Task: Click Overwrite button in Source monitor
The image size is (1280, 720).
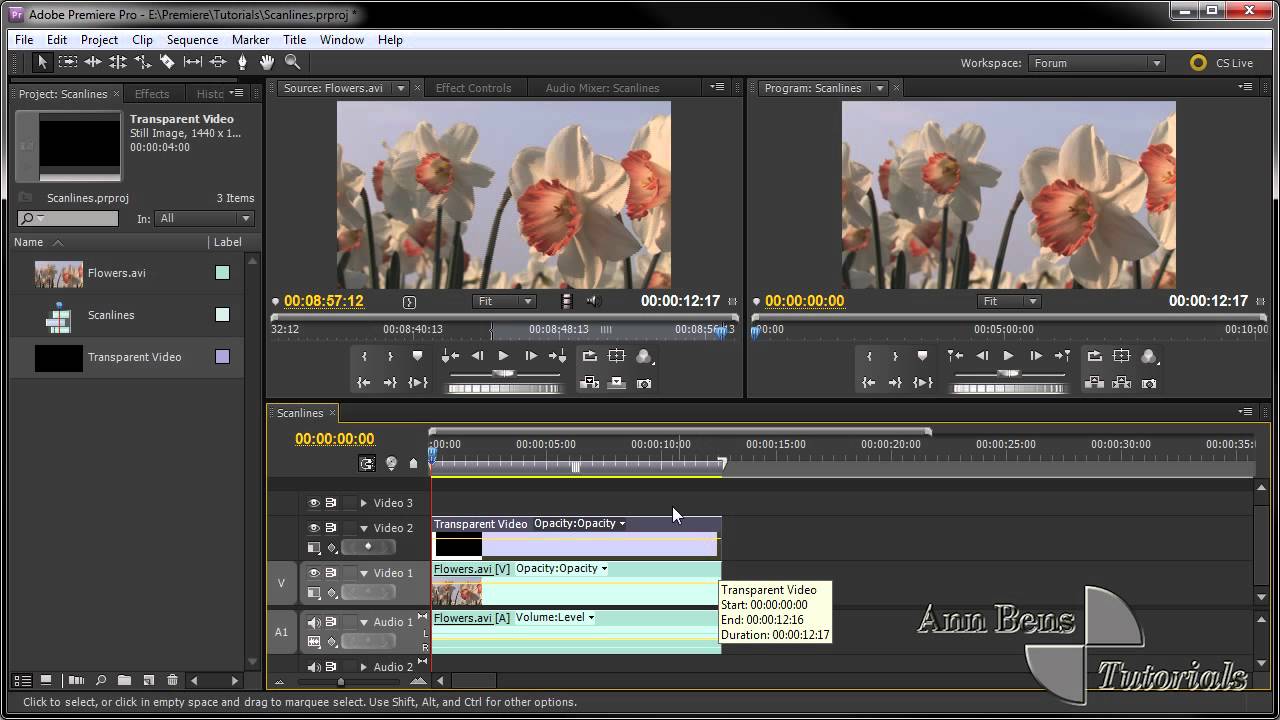Action: coord(617,382)
